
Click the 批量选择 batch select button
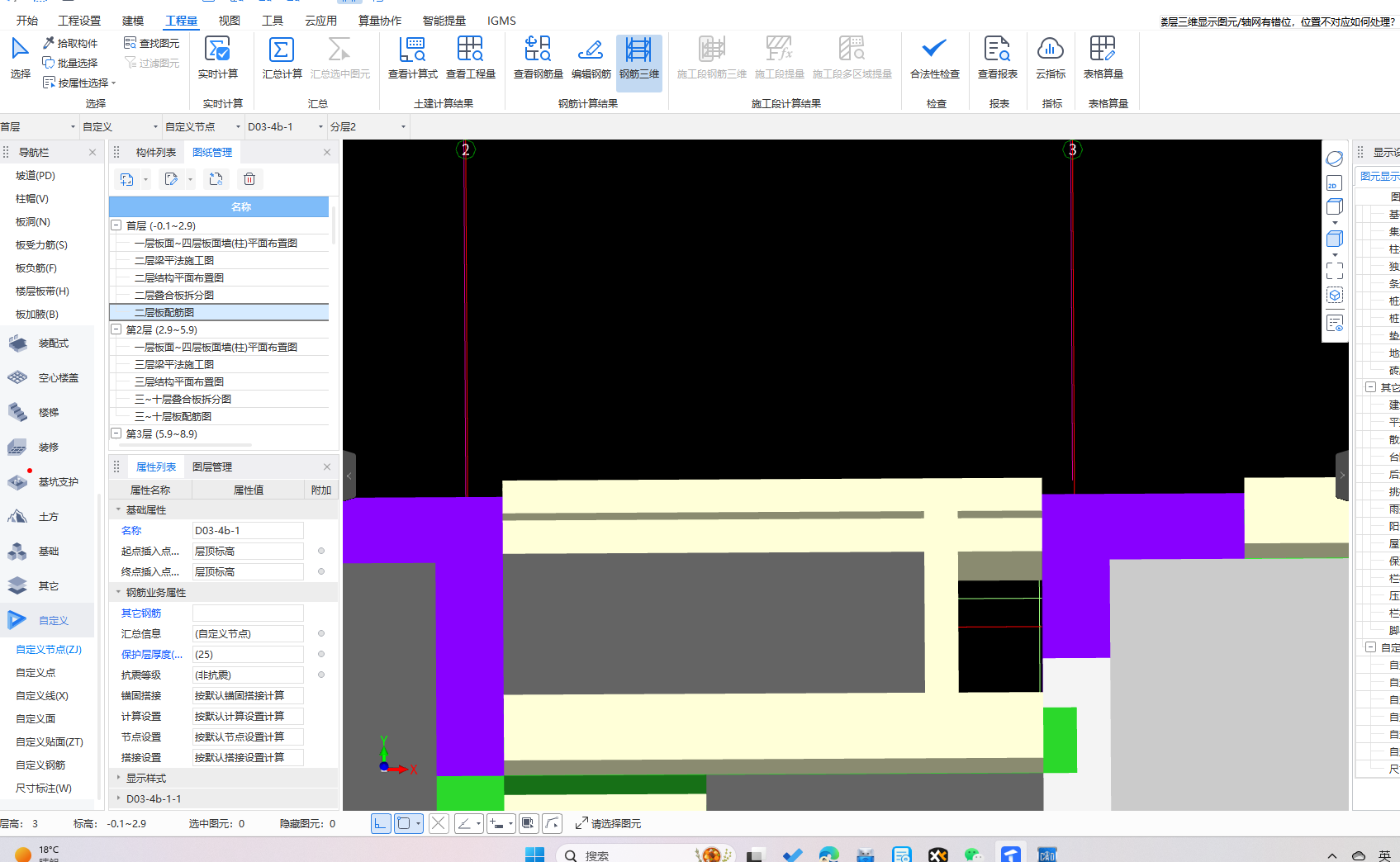[70, 63]
